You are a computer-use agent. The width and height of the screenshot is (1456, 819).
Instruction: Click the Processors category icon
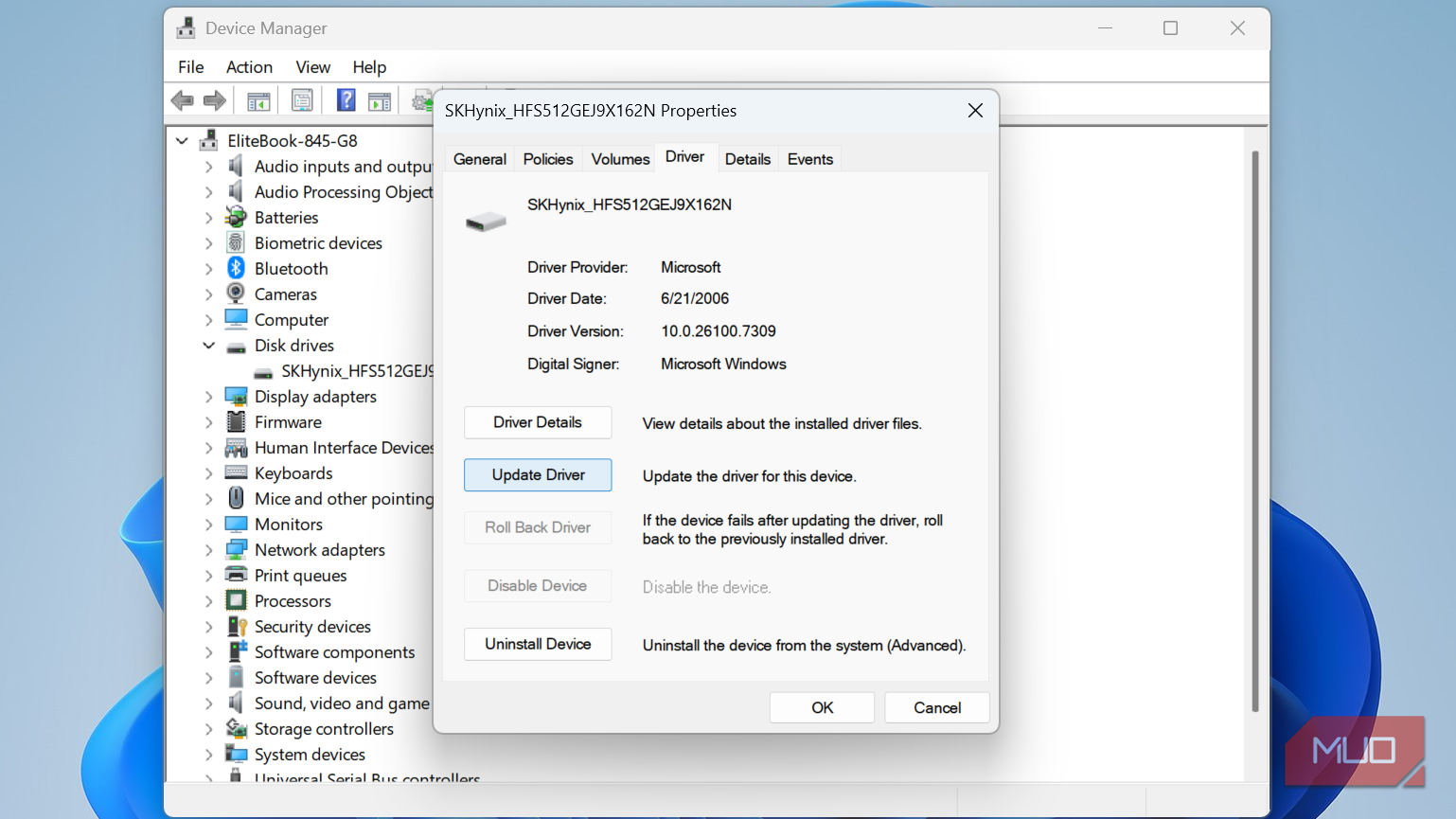pyautogui.click(x=236, y=601)
